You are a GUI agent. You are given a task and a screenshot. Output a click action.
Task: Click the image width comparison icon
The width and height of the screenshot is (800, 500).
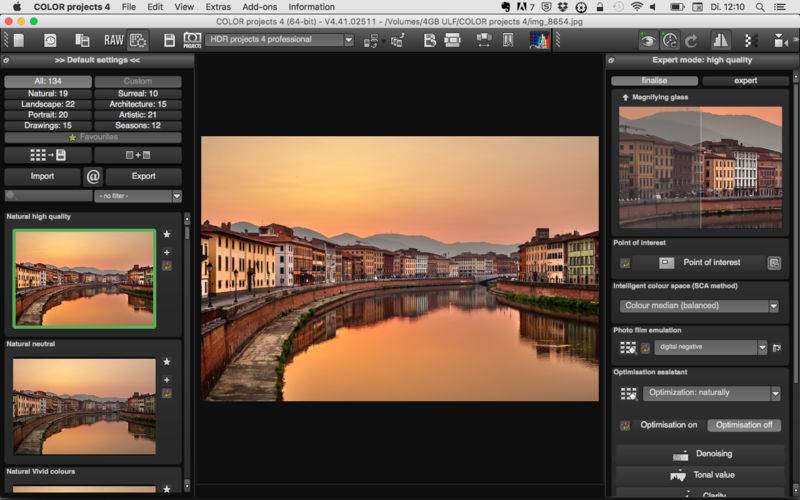click(484, 40)
